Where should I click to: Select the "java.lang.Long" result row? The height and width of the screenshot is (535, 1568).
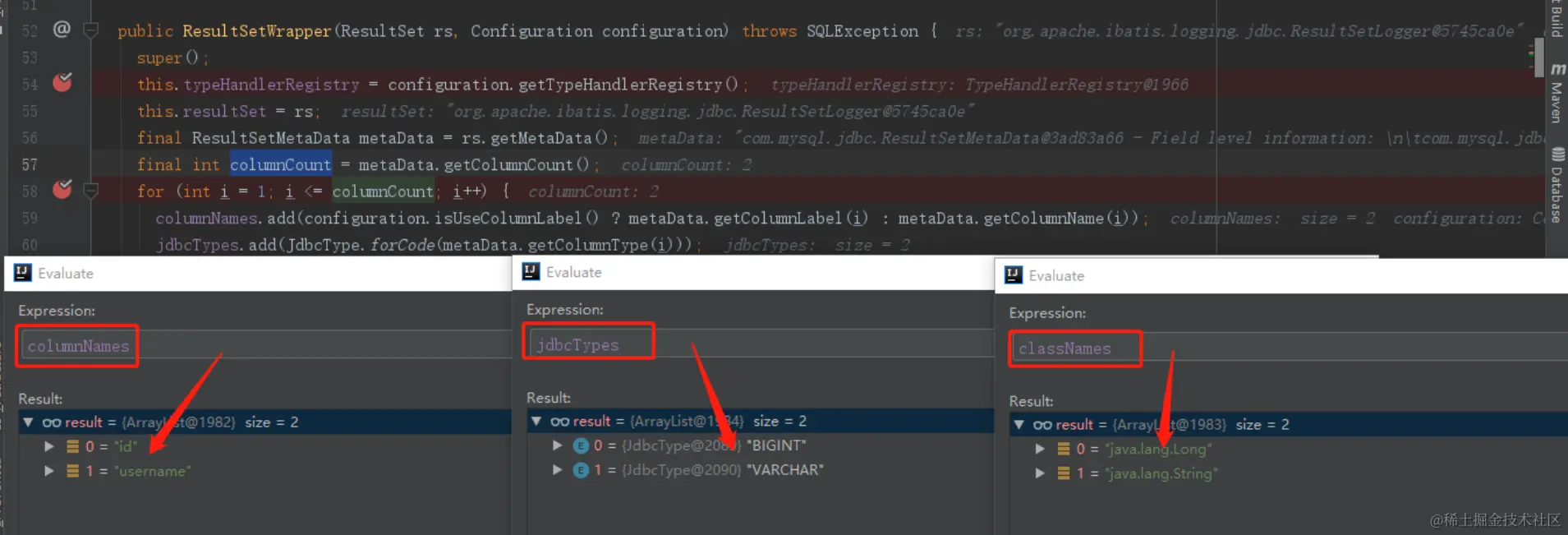pyautogui.click(x=1288, y=449)
